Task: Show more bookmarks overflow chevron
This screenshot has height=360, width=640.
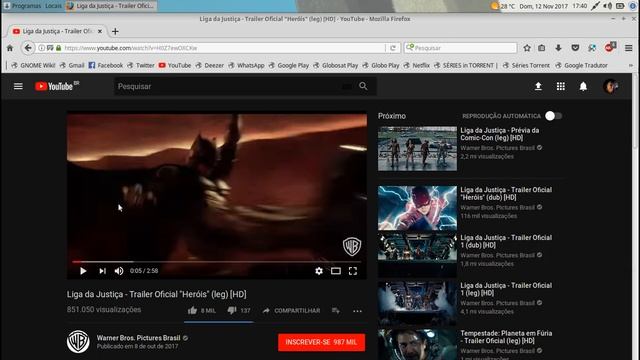Action: 631,65
